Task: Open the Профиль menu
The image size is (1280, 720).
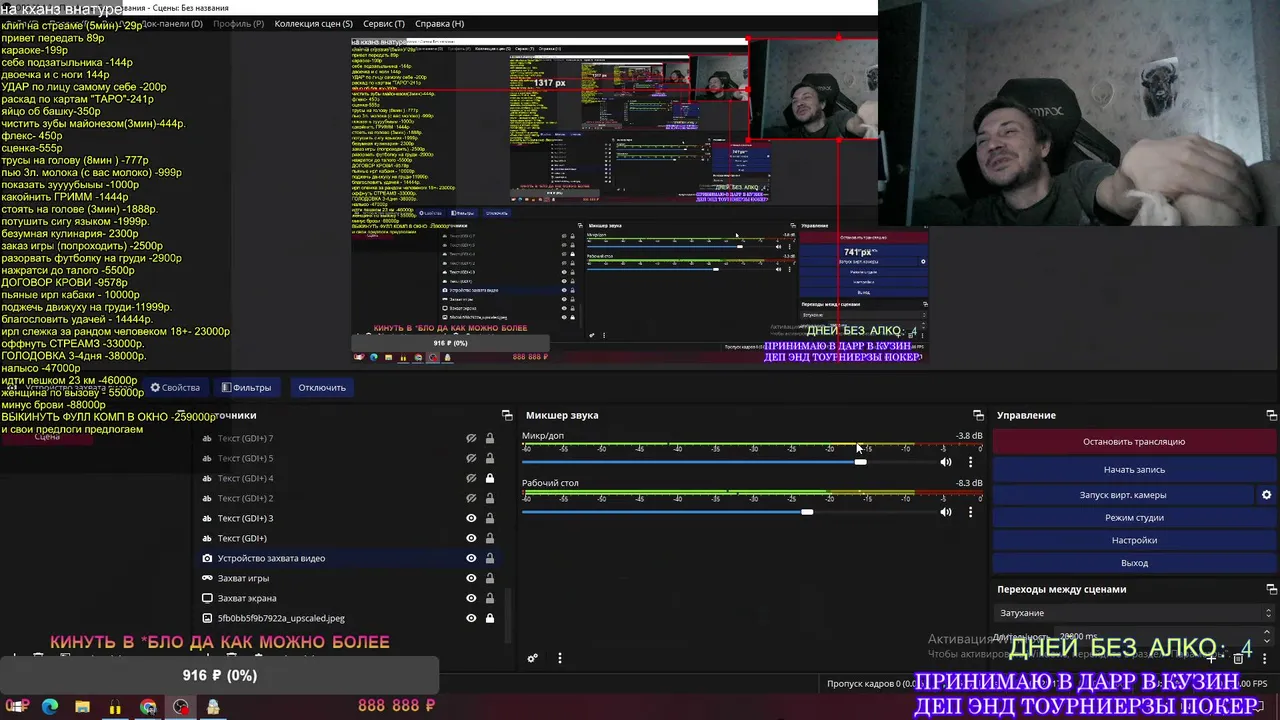Action: tap(238, 23)
